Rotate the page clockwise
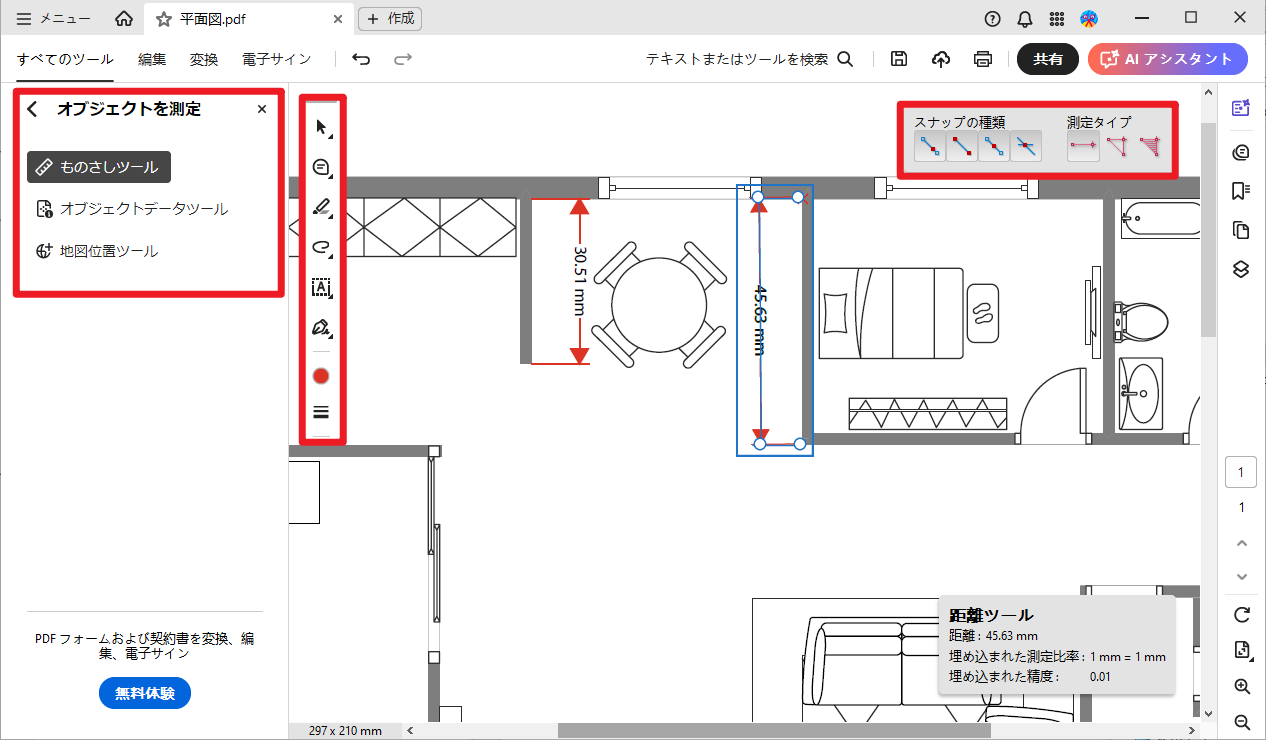1266x740 pixels. pos(1242,614)
